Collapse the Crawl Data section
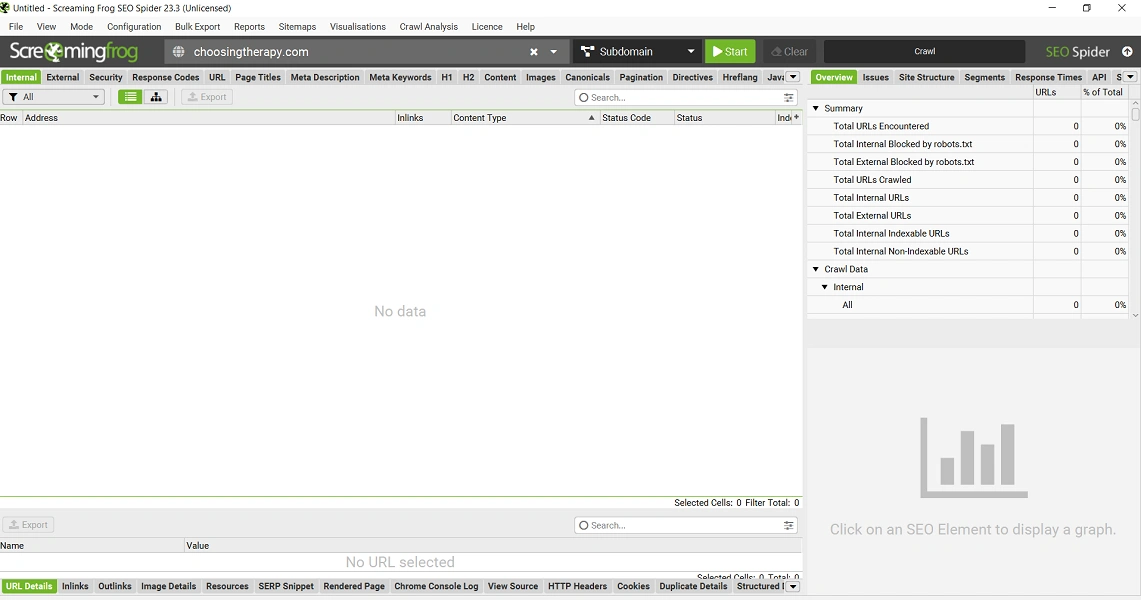Image resolution: width=1141 pixels, height=600 pixels. [x=816, y=269]
